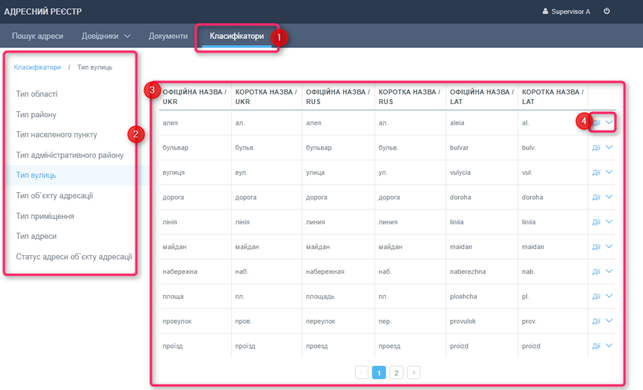
Task: Open Дії dropdown for дорога row
Action: pos(602,197)
